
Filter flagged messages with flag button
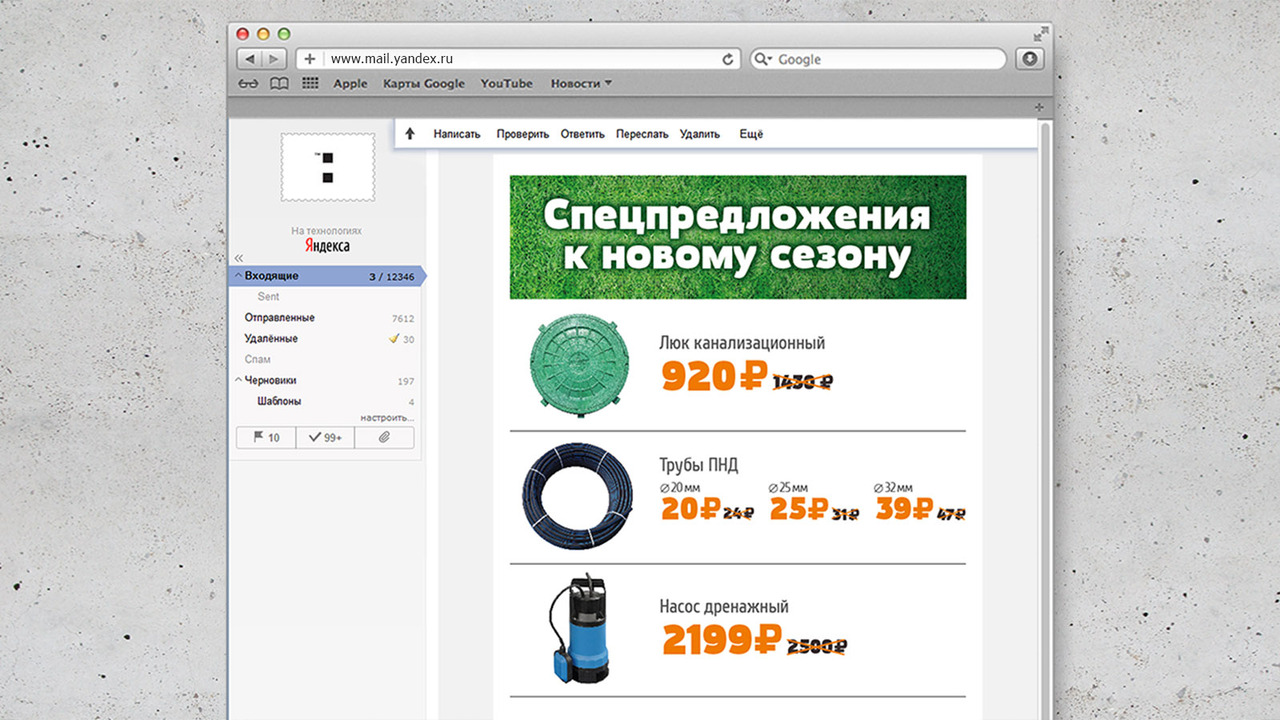click(x=266, y=438)
